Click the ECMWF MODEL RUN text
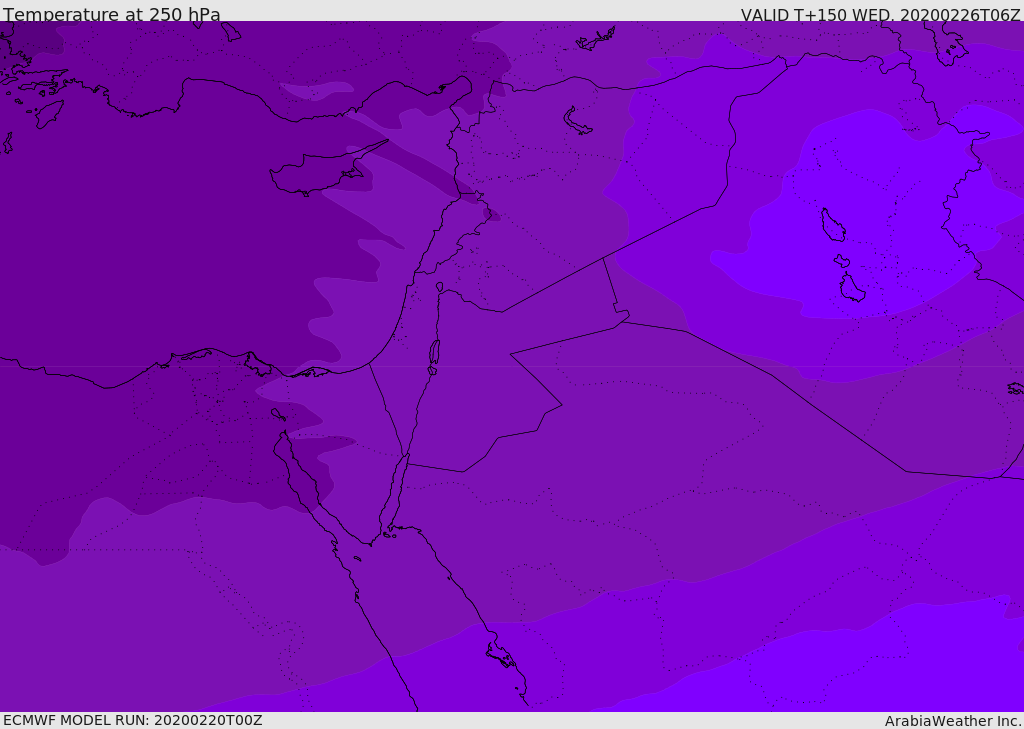The width and height of the screenshot is (1024, 729). [x=132, y=720]
